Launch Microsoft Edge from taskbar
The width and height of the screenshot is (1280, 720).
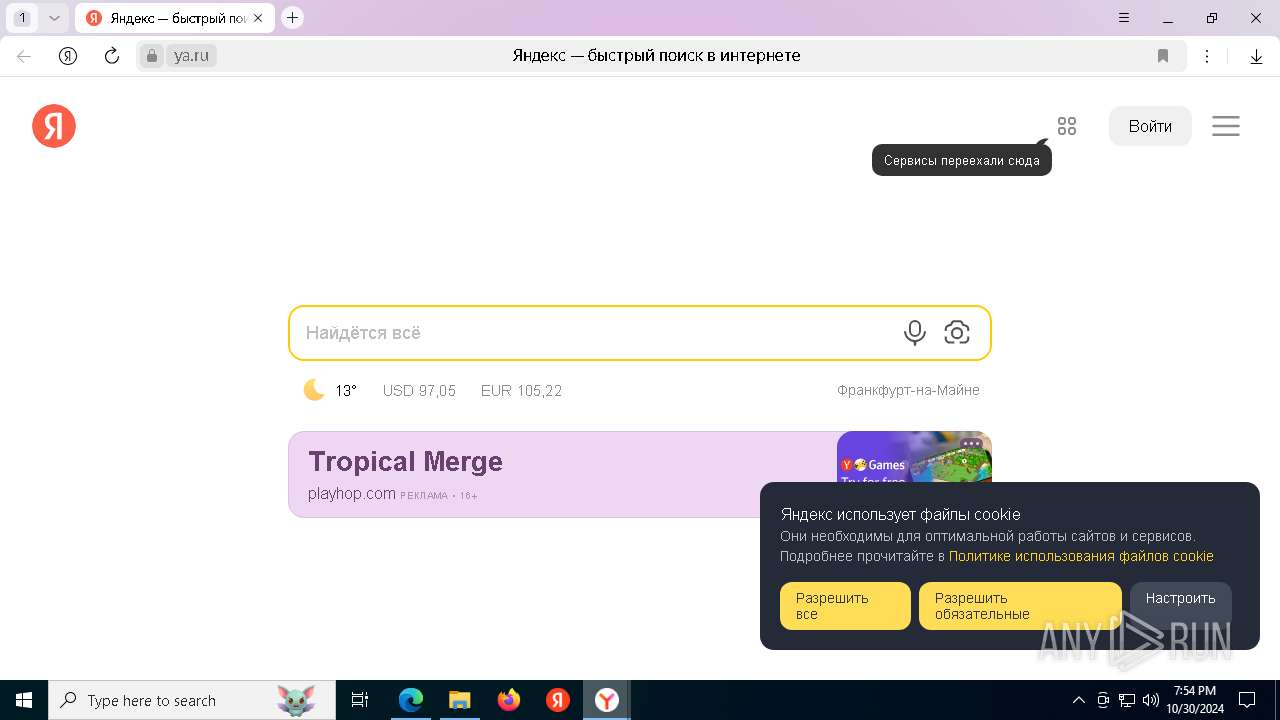(x=411, y=700)
